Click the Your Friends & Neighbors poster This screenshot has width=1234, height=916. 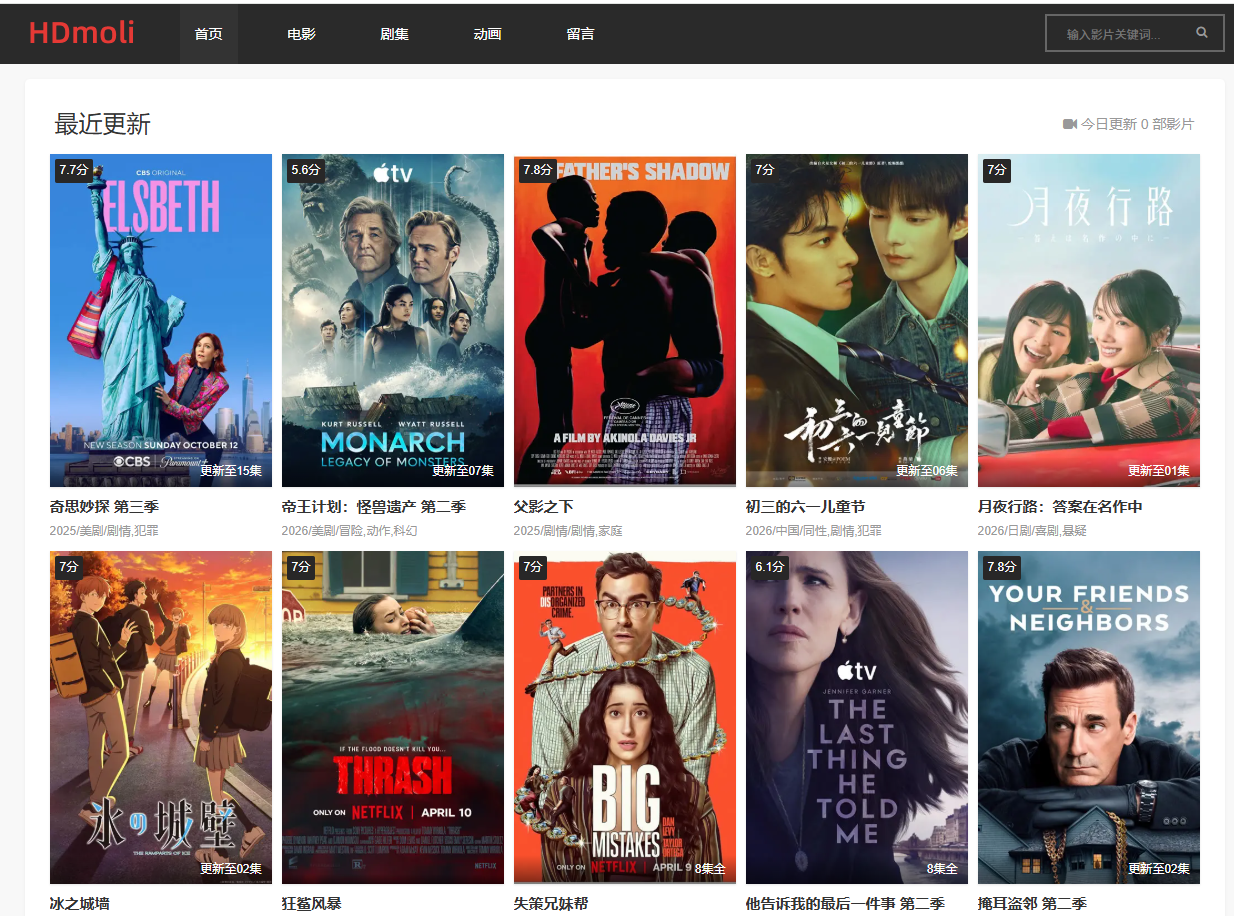pyautogui.click(x=1089, y=717)
